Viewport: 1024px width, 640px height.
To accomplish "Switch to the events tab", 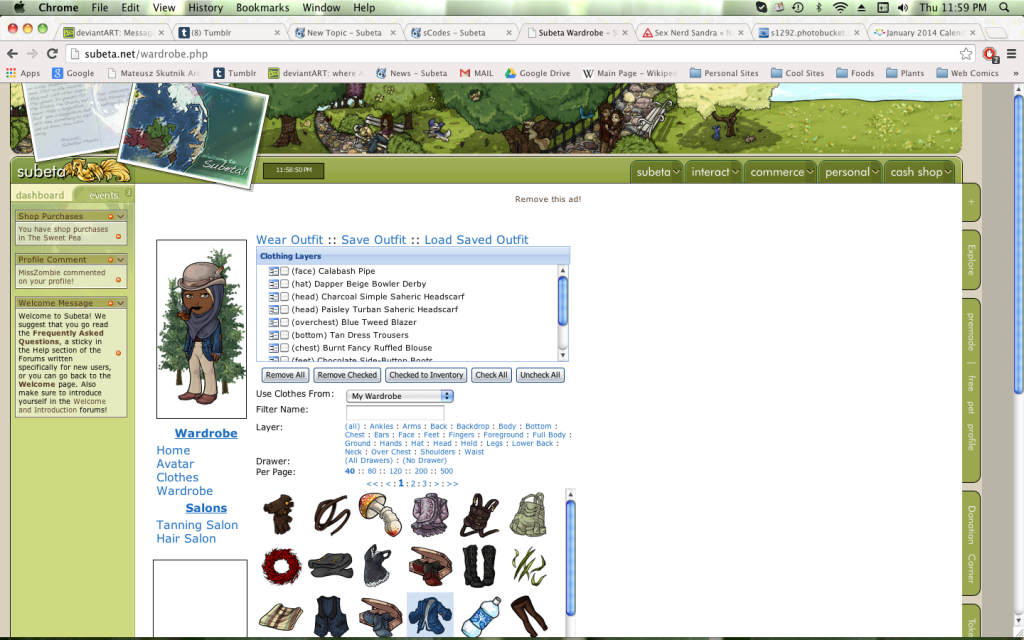I will pyautogui.click(x=103, y=195).
